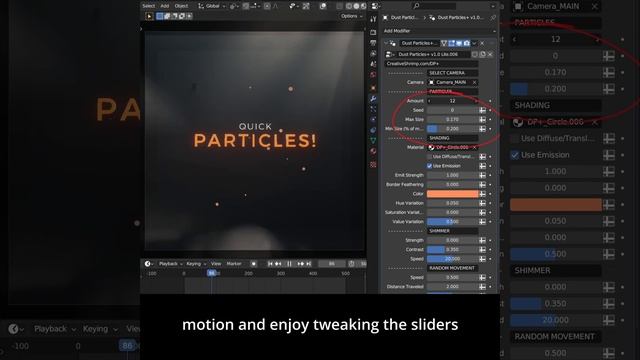
Task: Open the Add menu in viewport header
Action: click(x=164, y=6)
